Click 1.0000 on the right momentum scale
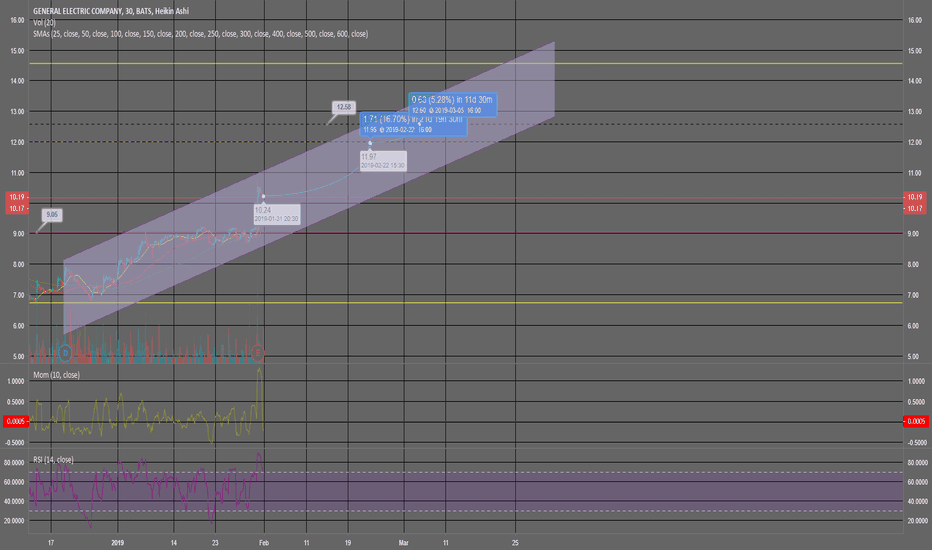Screen dimensions: 932x550 (x=916, y=382)
